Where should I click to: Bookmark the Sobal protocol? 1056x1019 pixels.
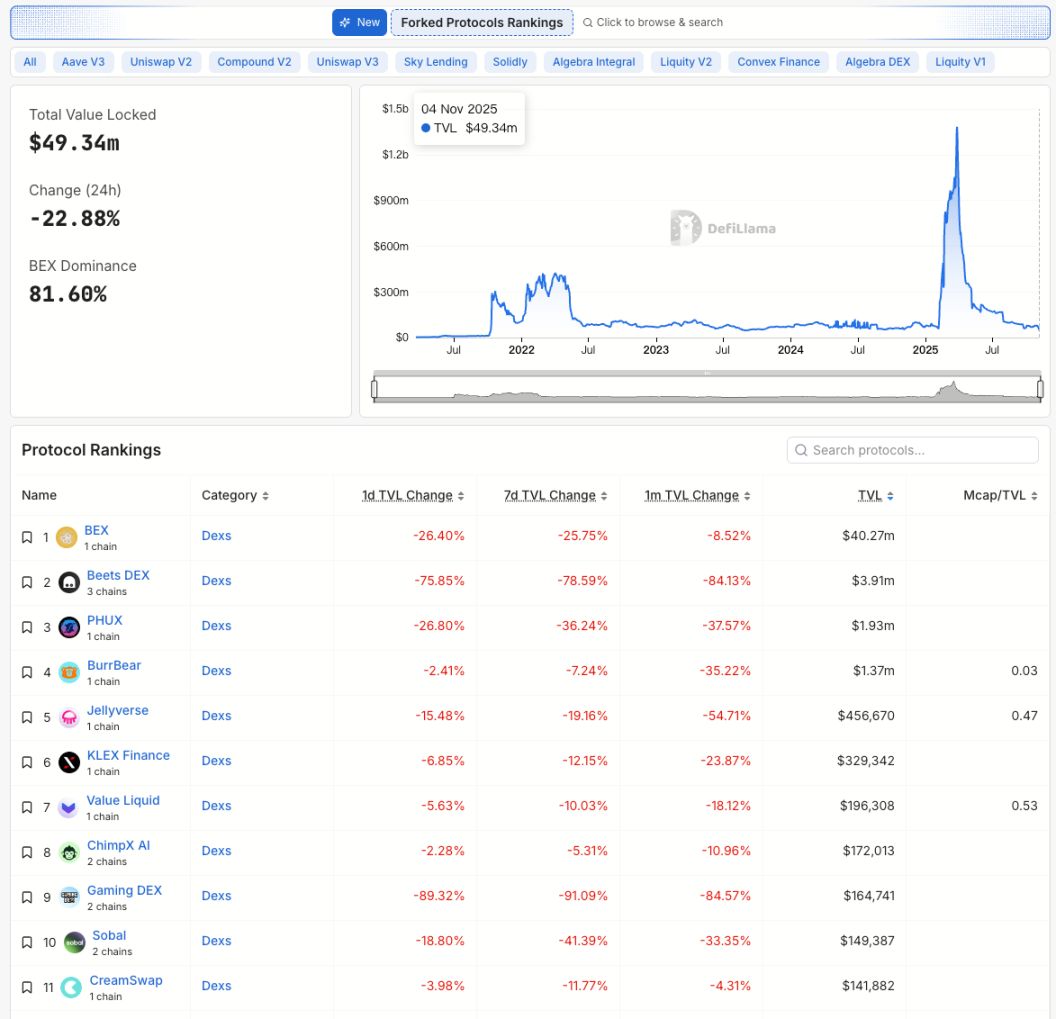pyautogui.click(x=27, y=941)
